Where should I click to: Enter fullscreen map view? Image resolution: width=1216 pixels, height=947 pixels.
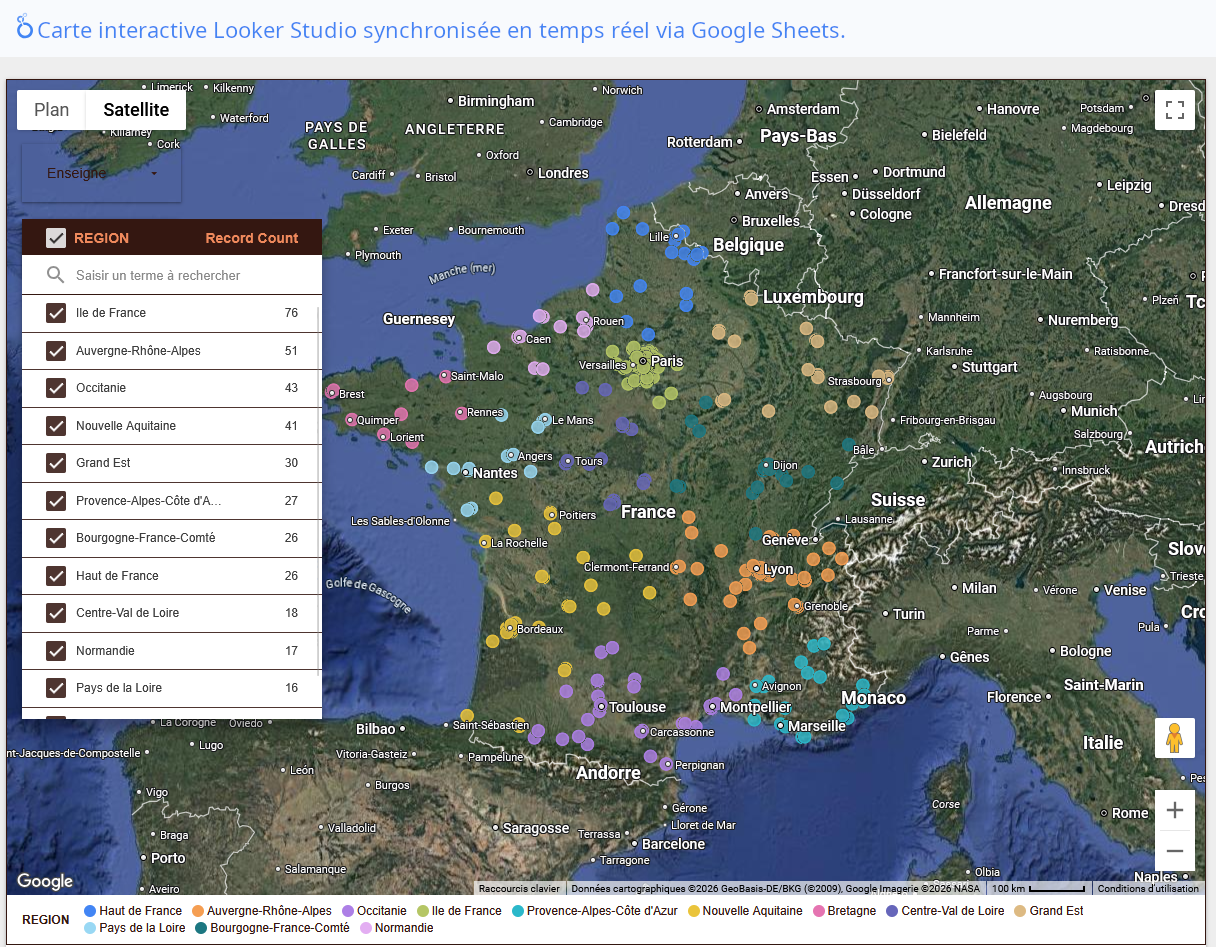[1174, 110]
